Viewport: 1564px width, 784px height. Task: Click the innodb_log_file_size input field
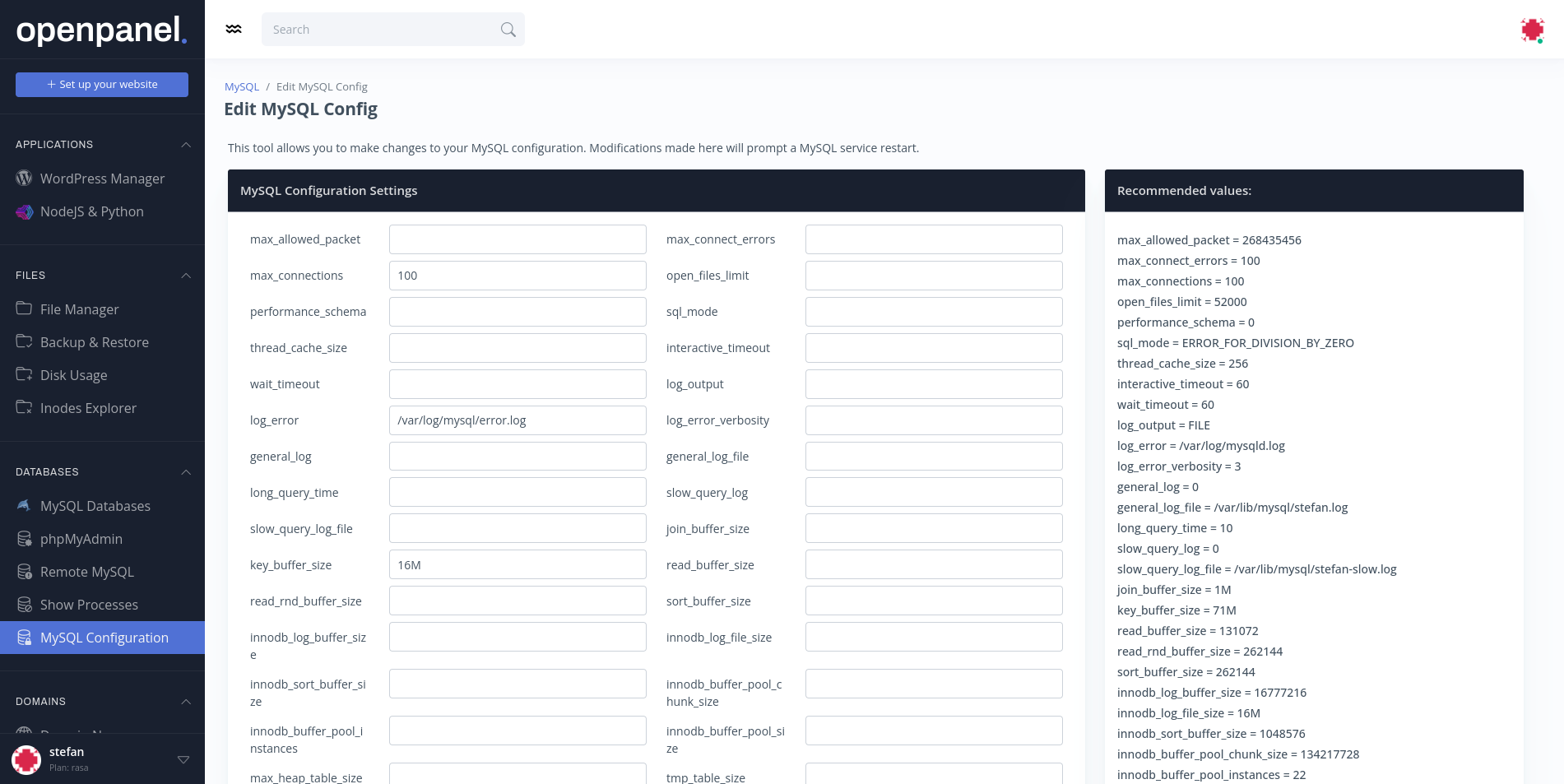point(934,638)
